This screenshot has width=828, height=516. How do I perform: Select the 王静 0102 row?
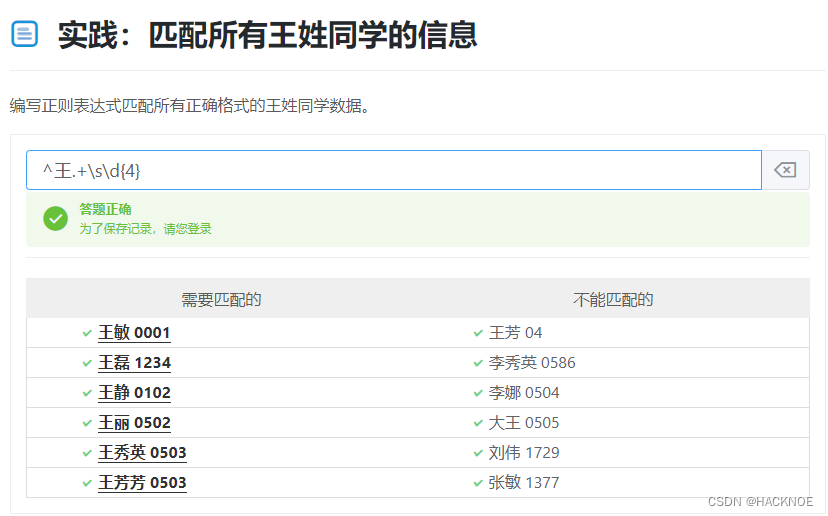pos(134,393)
